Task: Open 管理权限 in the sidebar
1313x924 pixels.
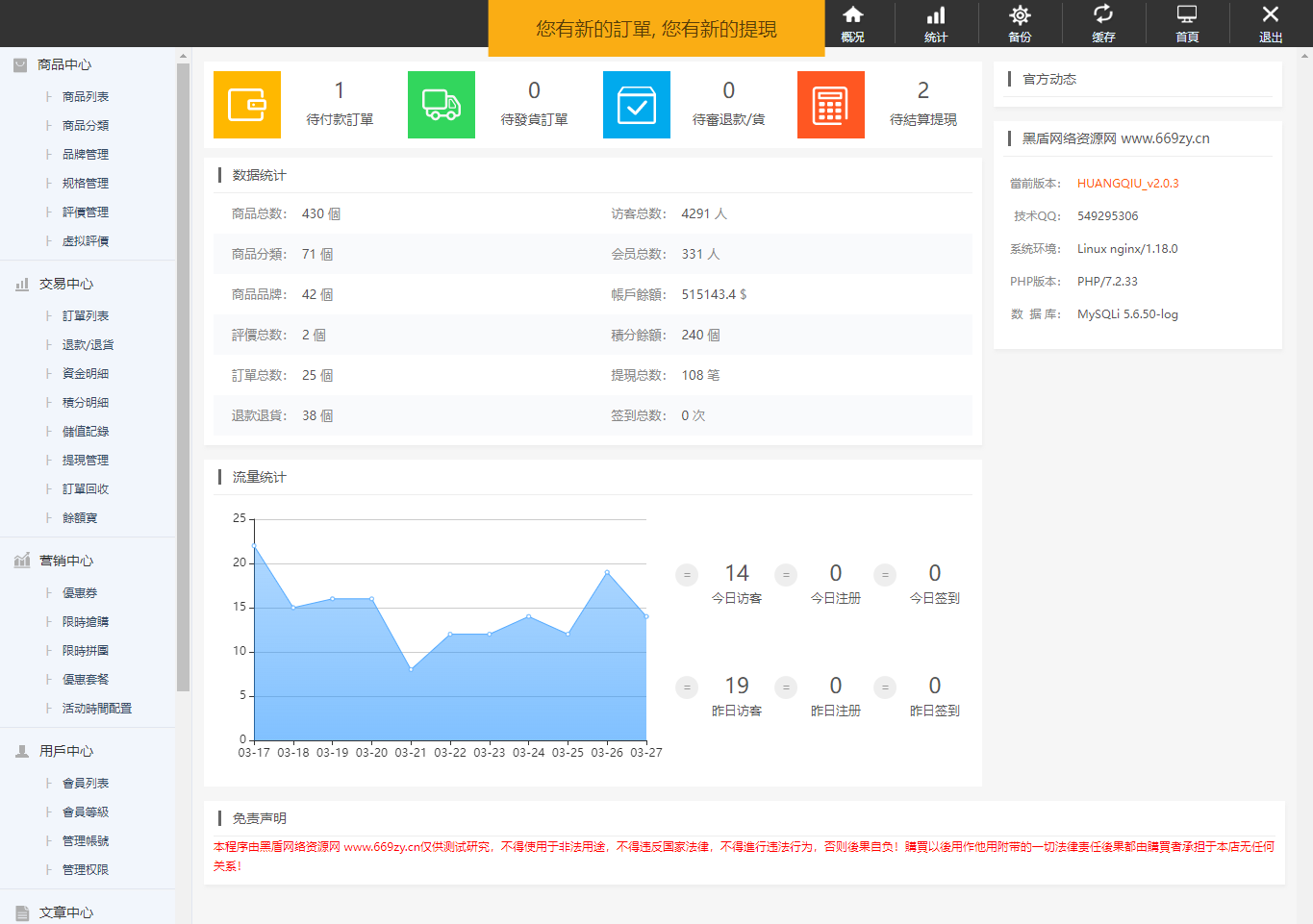Action: coord(86,870)
